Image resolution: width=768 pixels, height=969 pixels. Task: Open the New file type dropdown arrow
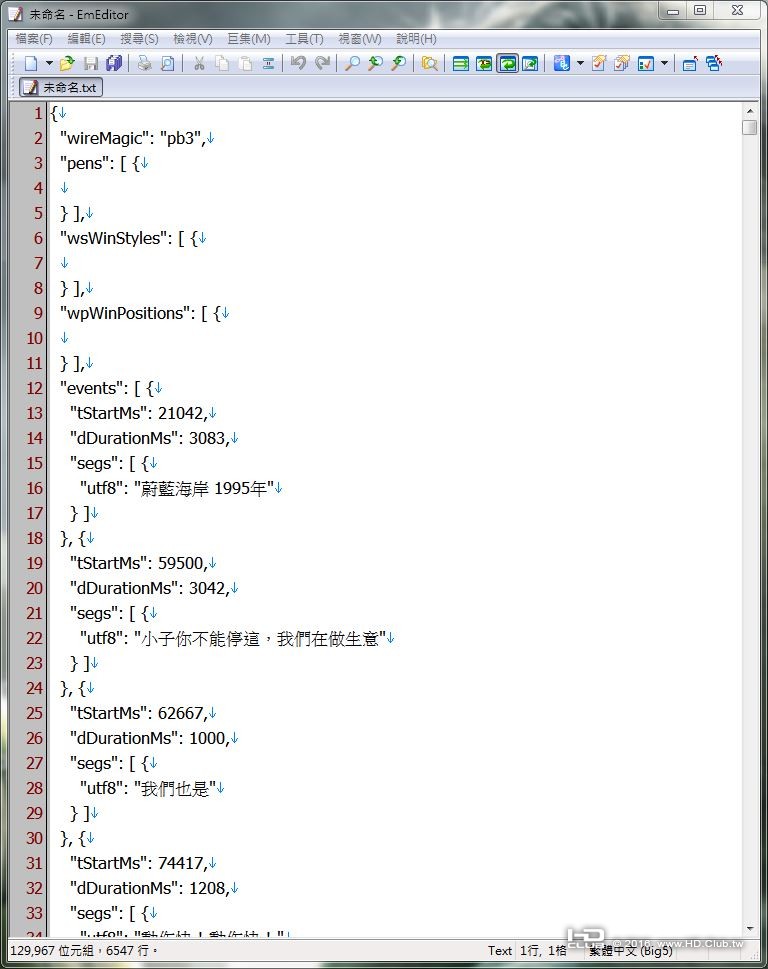click(x=49, y=63)
